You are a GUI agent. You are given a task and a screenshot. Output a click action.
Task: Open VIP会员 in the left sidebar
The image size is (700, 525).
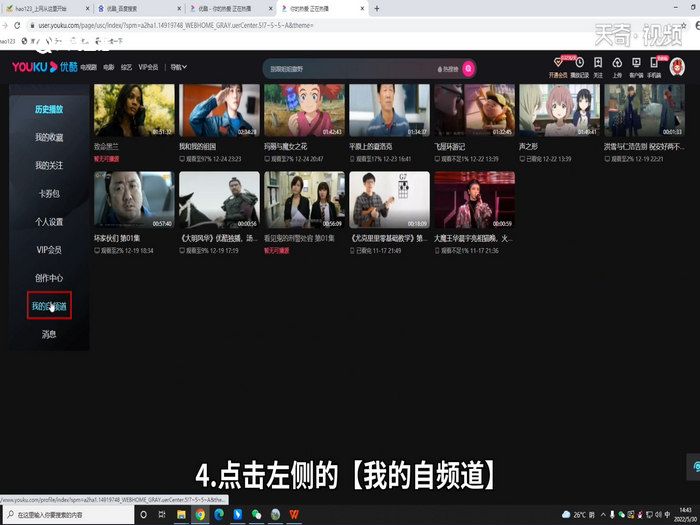[x=49, y=250]
